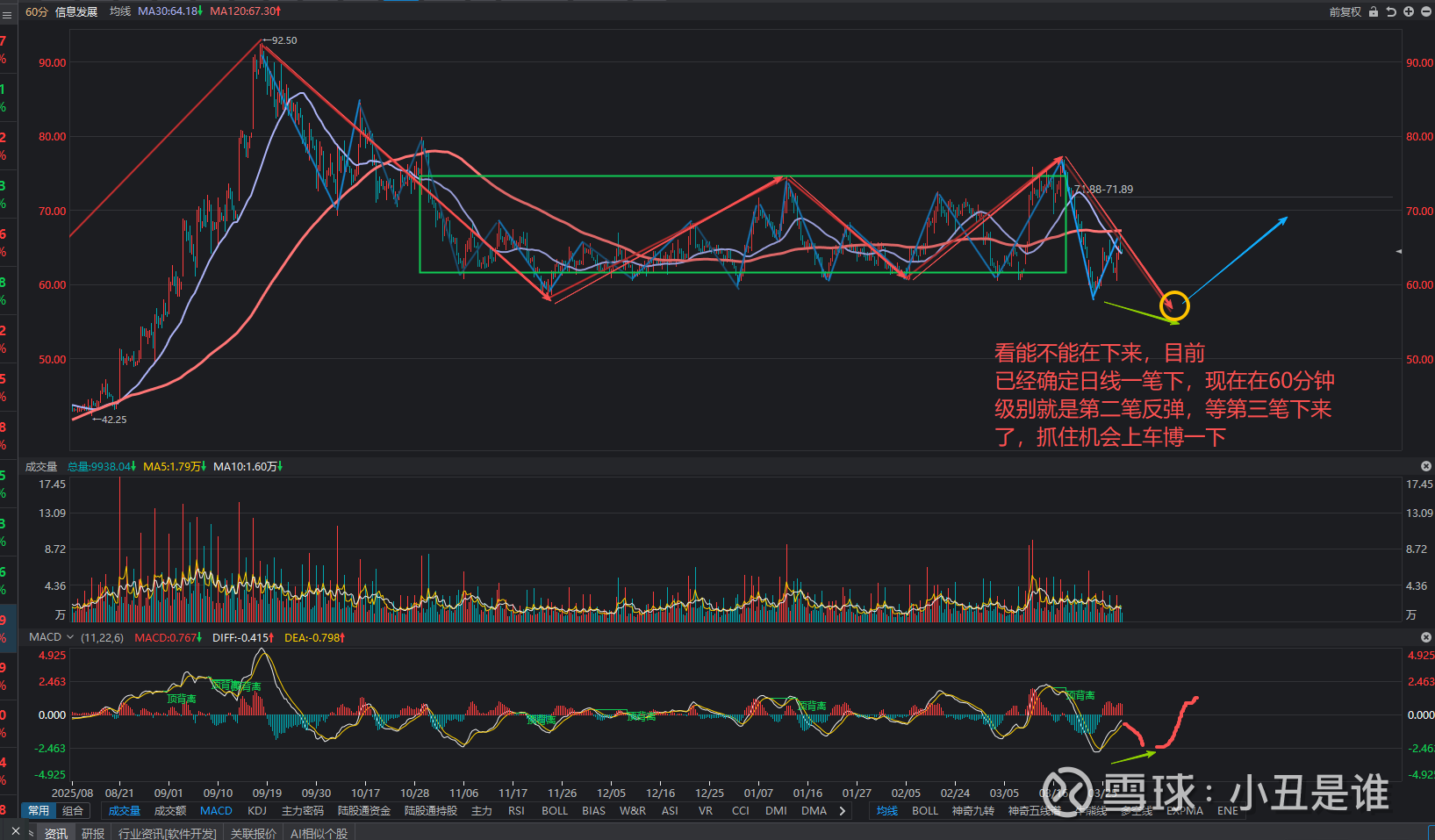Click the unlock padlock icon in the chart header
The image size is (1435, 840).
tap(1374, 11)
